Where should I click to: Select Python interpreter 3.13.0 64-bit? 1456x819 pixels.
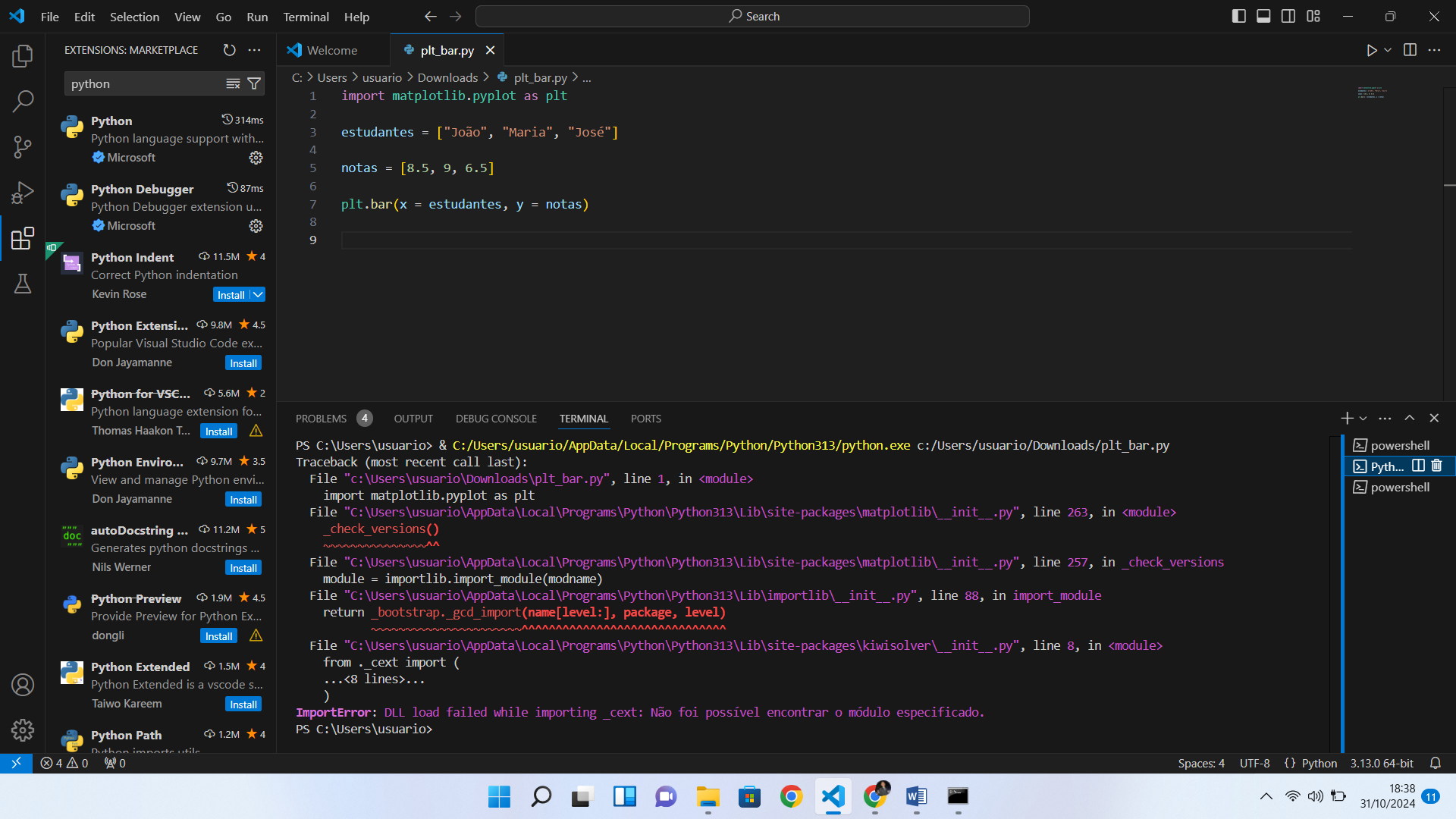click(x=1382, y=763)
